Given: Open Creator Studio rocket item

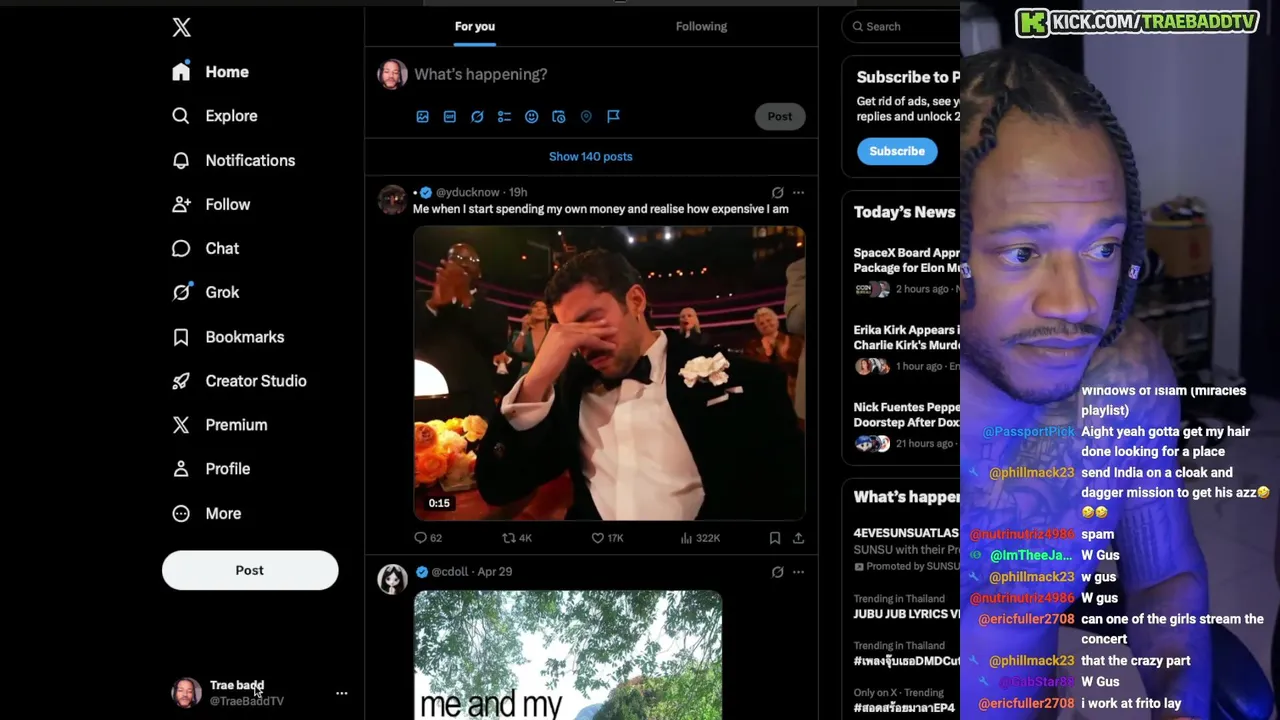Looking at the screenshot, I should 239,381.
